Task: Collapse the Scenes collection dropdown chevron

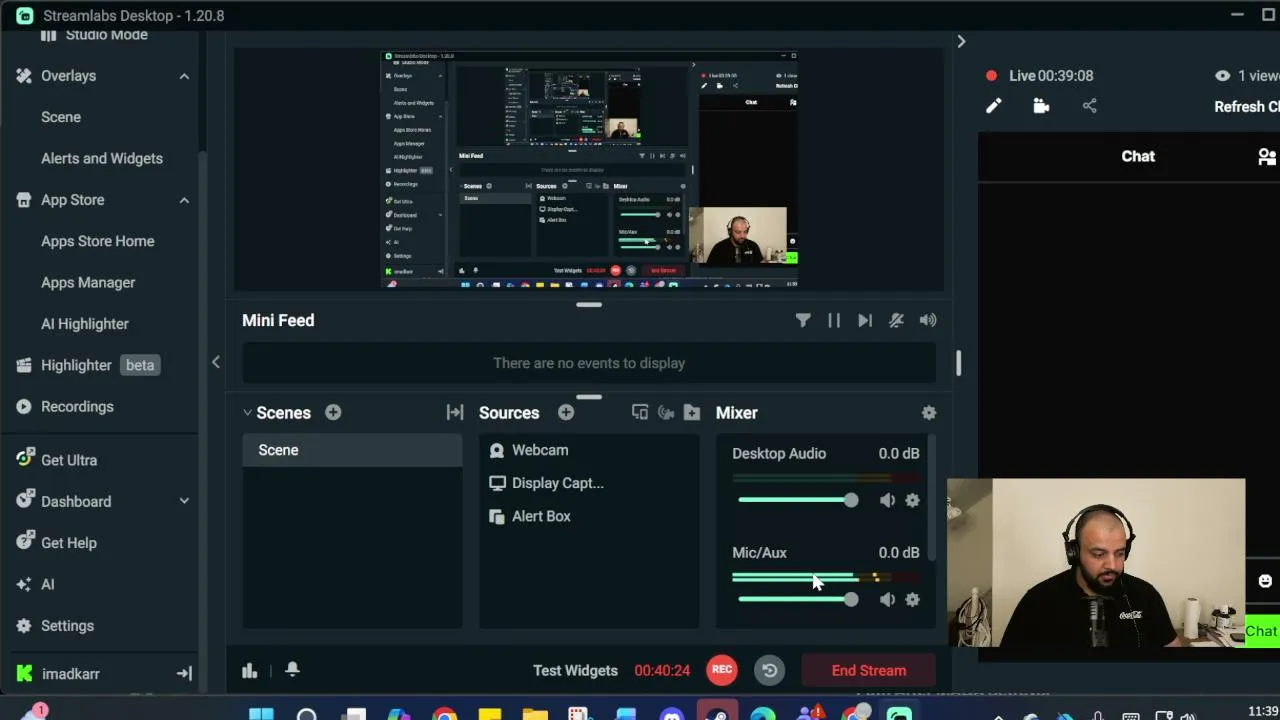Action: click(247, 412)
